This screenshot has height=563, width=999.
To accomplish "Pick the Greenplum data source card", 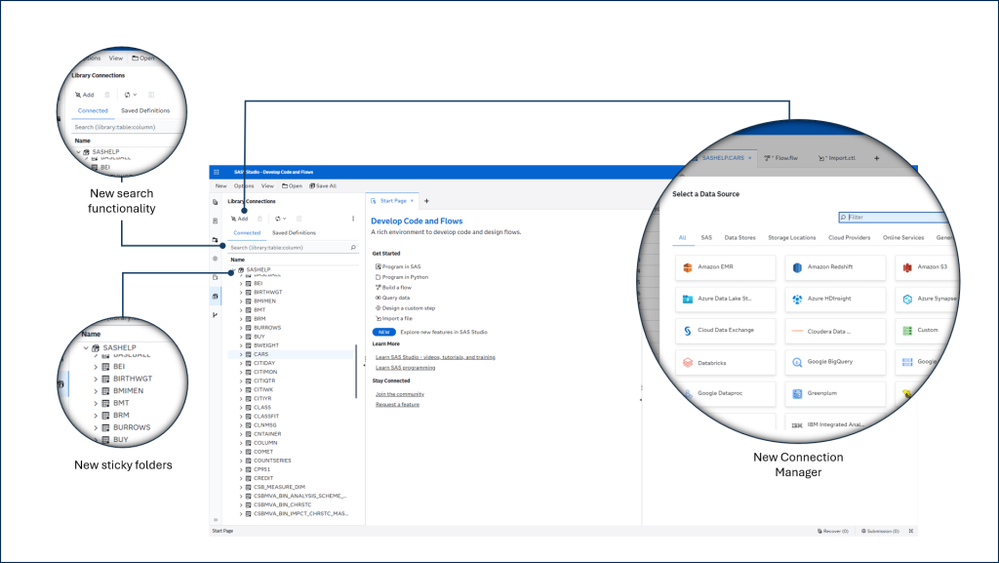I will [x=835, y=394].
